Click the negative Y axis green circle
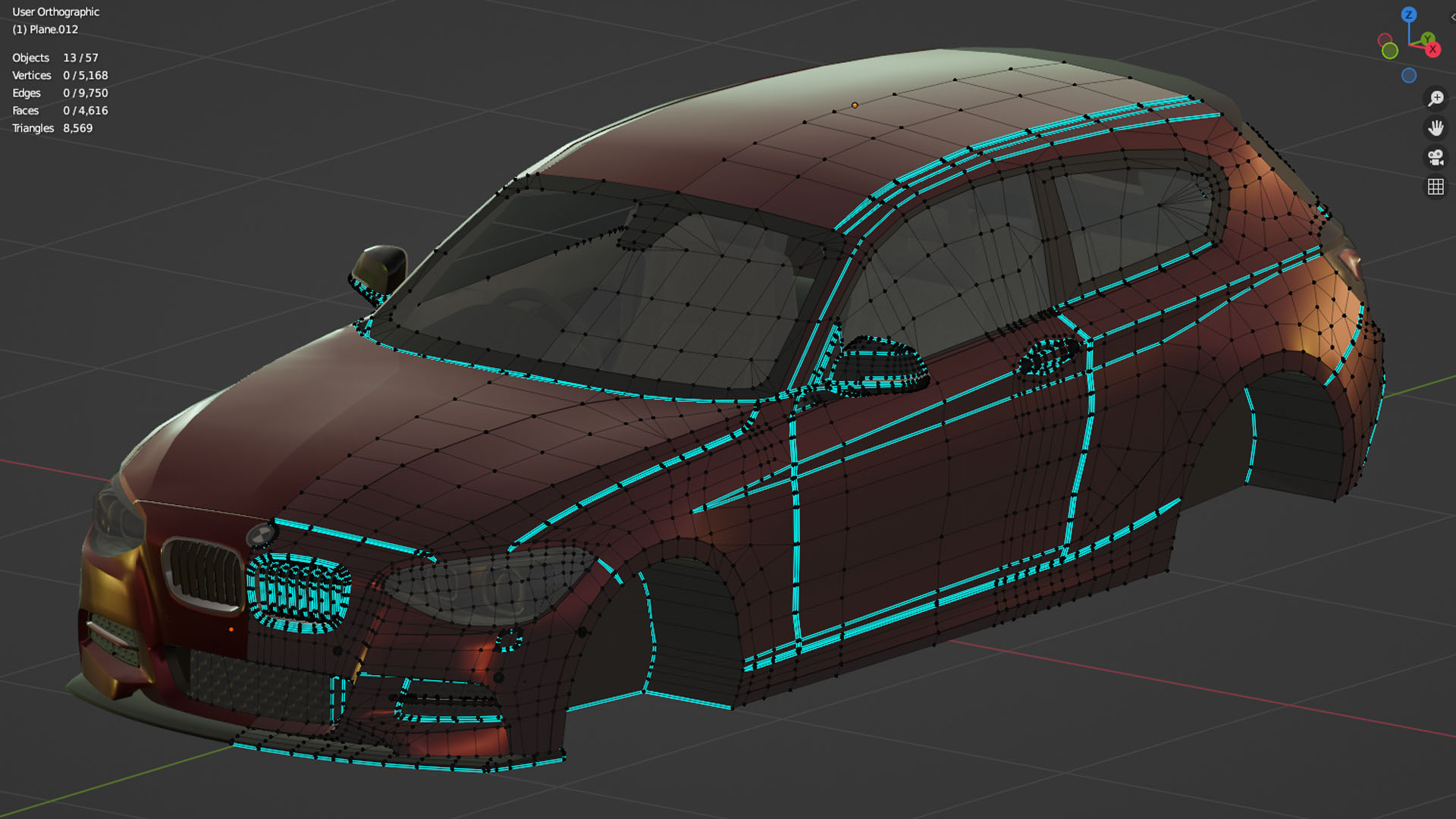 point(1389,51)
